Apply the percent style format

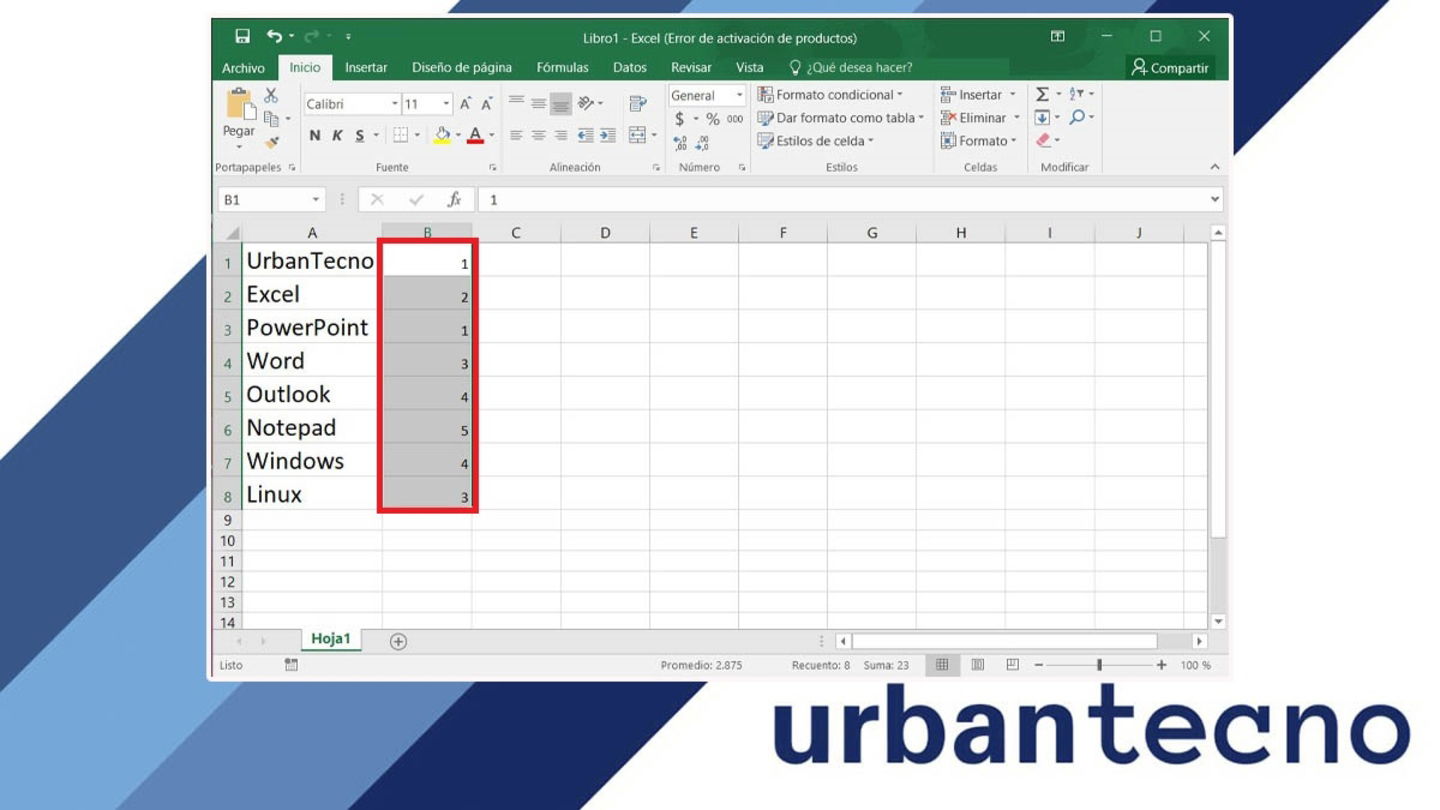713,119
